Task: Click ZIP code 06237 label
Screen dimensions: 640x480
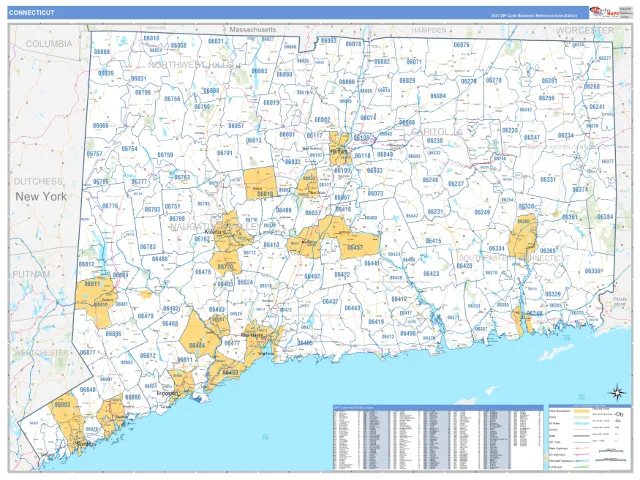Action: click(456, 184)
